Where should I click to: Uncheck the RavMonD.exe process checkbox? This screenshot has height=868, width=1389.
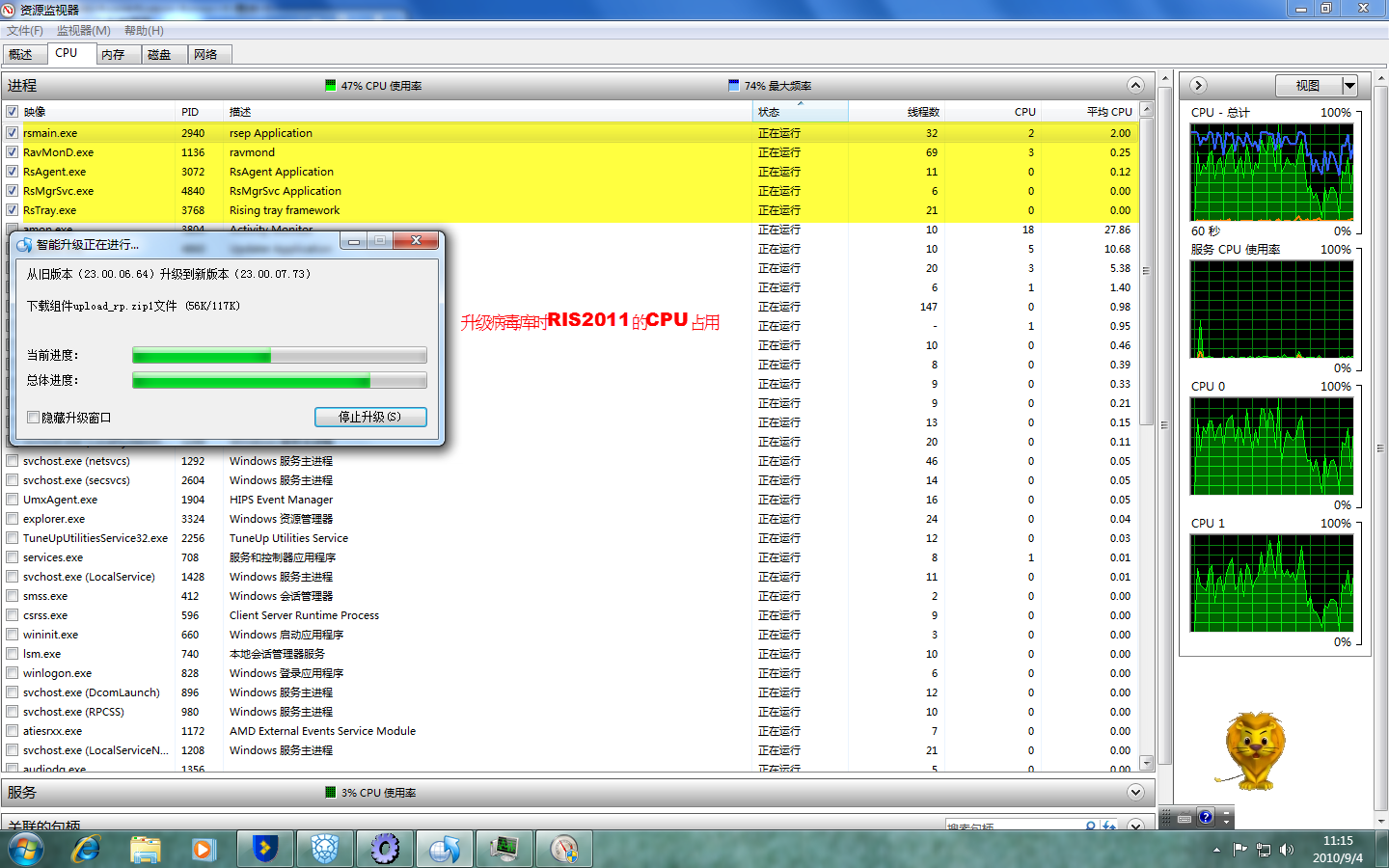pos(13,152)
